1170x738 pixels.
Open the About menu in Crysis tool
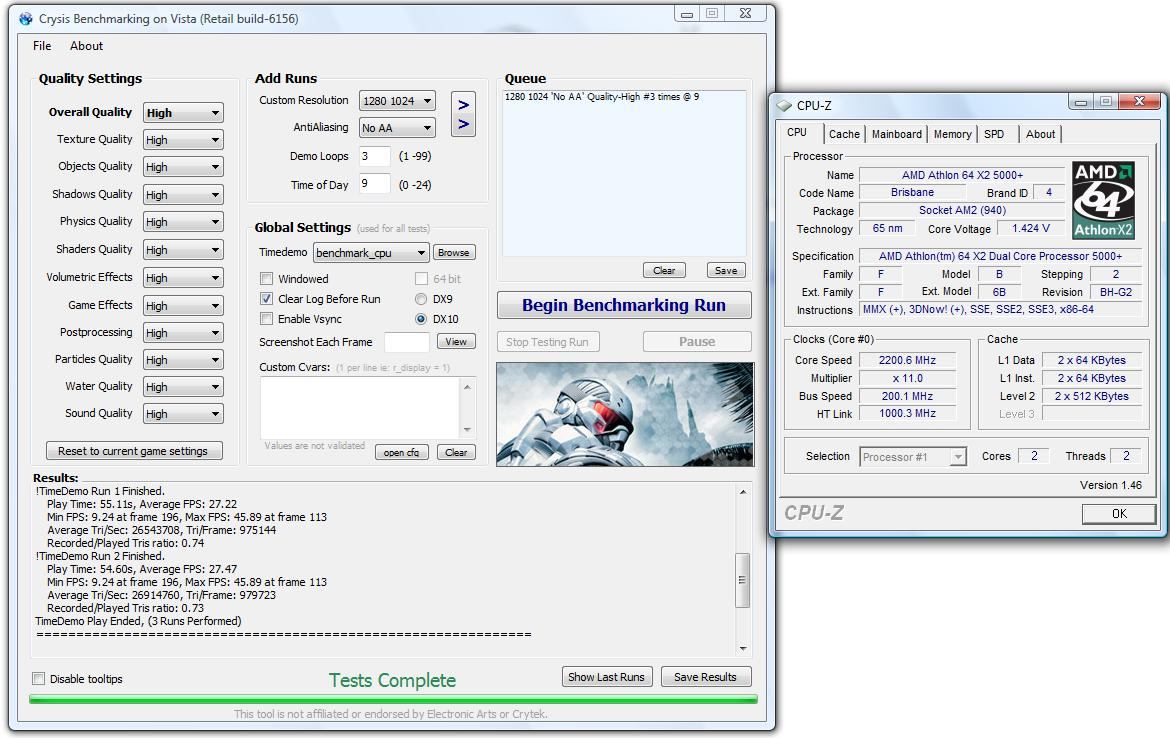[x=87, y=46]
